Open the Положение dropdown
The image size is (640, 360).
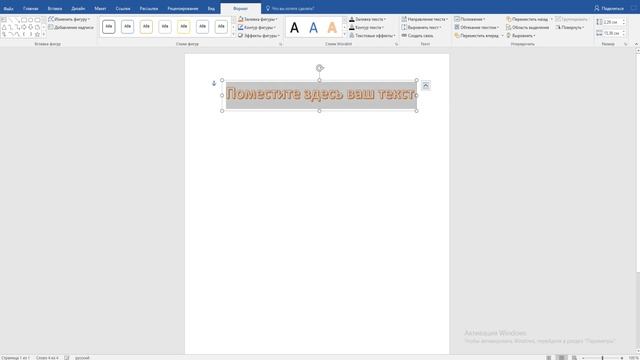click(469, 19)
